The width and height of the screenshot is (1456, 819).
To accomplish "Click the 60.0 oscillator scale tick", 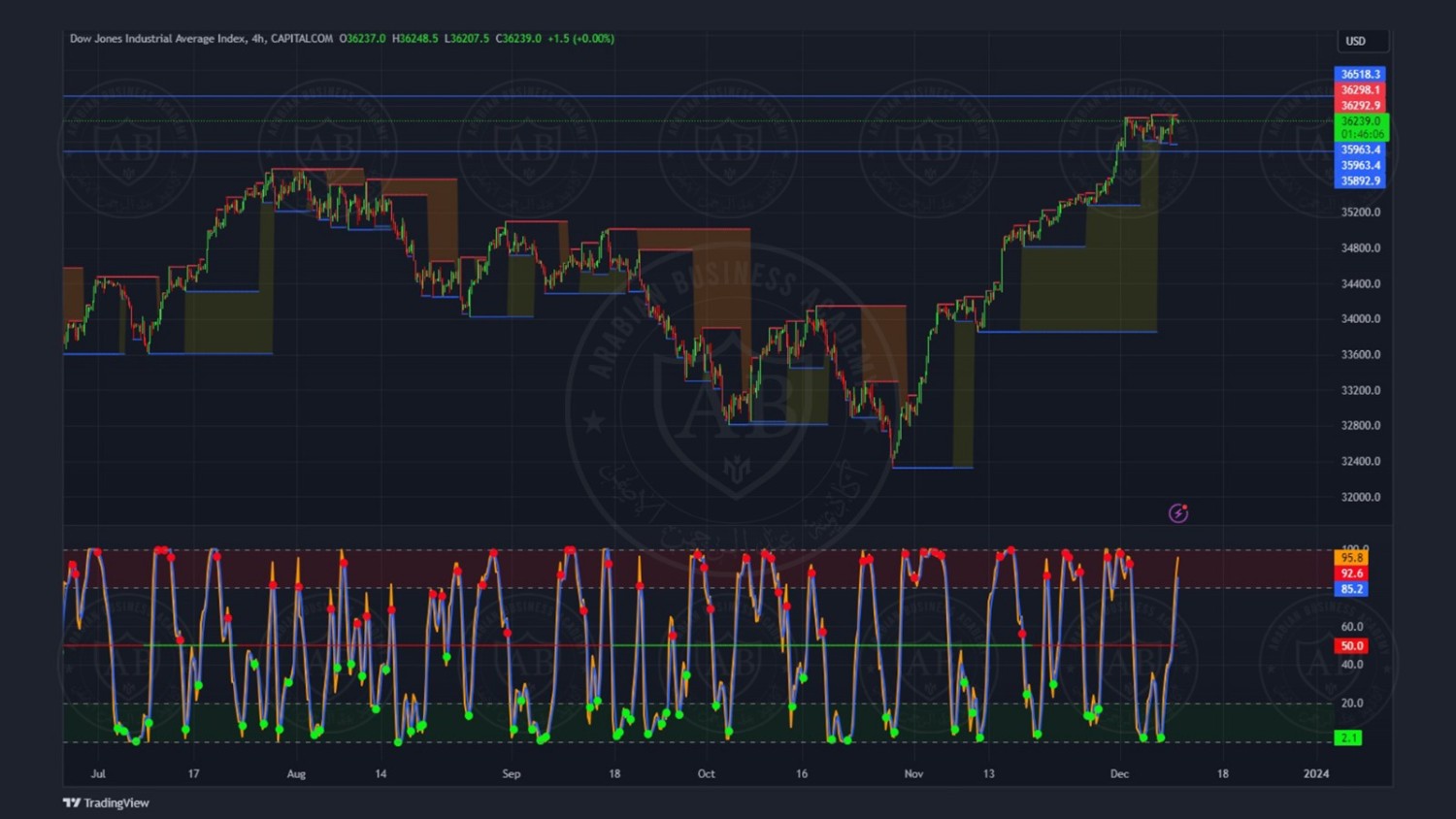I will coord(1352,627).
